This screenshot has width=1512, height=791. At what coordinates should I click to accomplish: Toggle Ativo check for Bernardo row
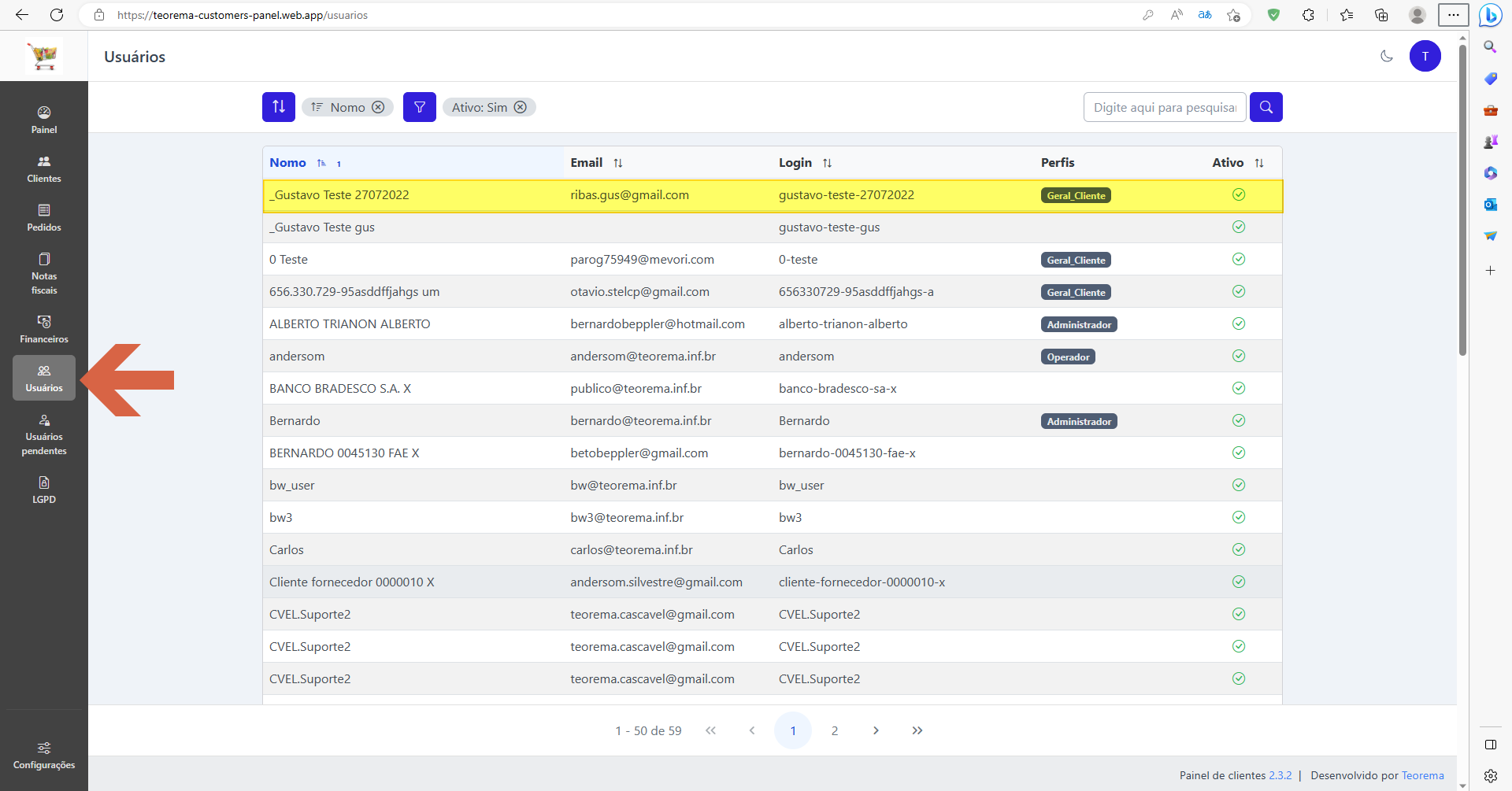1239,420
